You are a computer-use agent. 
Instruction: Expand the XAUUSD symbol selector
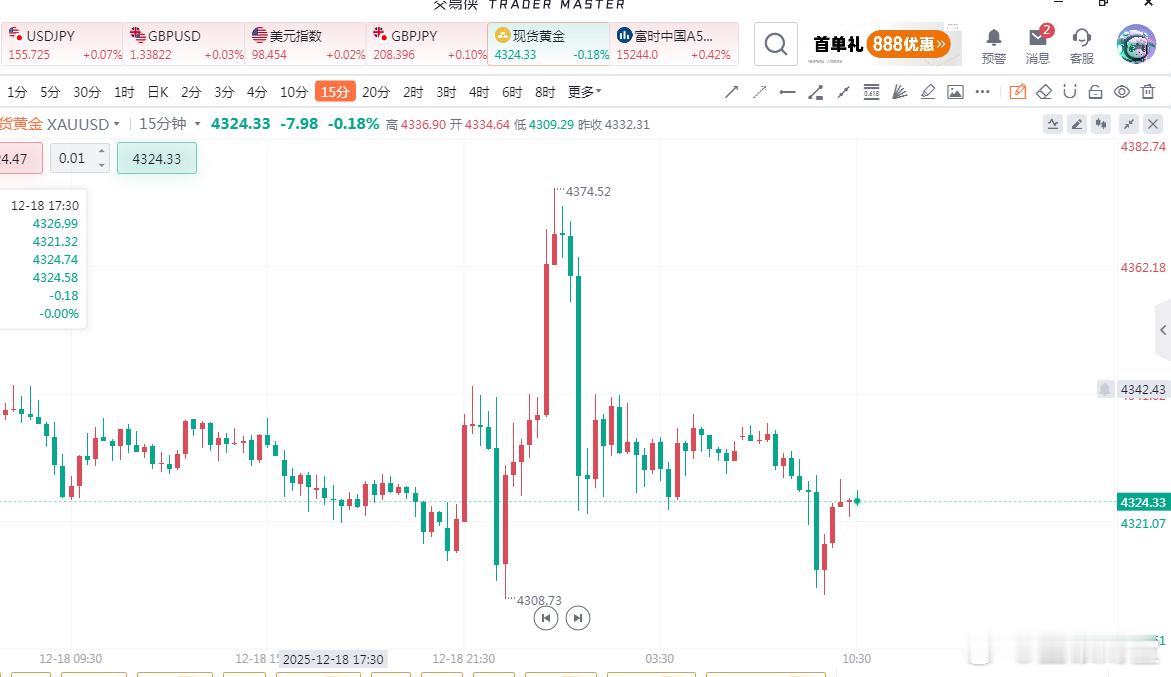(113, 124)
